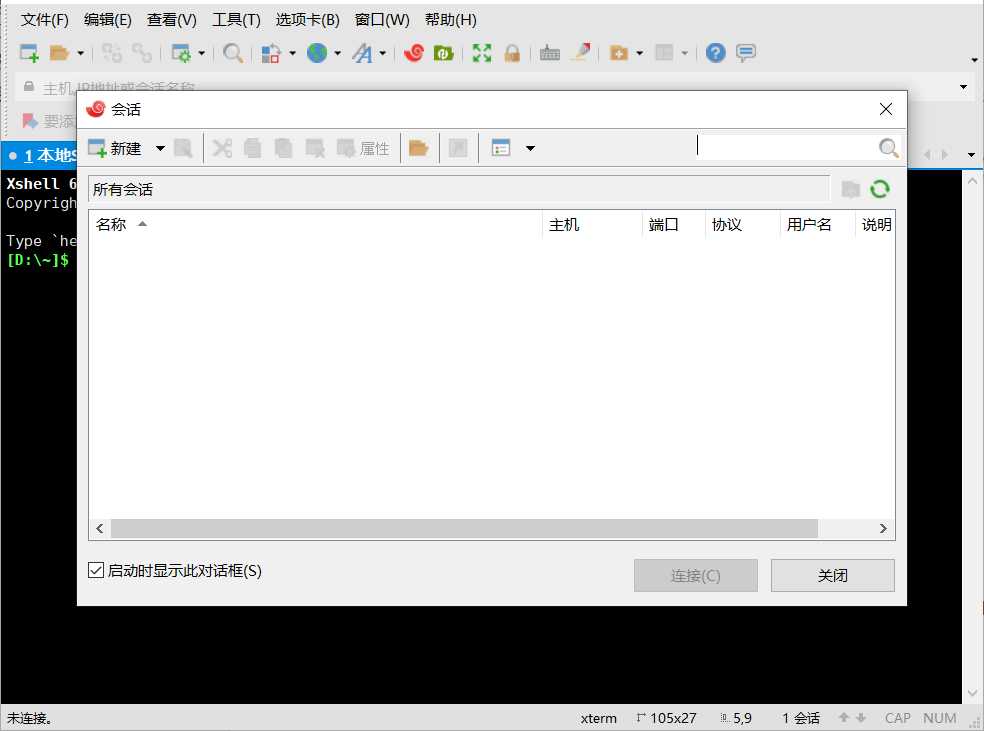Screen dimensions: 984x731
Task: Click the greyed Cut scissors icon in dialog
Action: point(222,149)
